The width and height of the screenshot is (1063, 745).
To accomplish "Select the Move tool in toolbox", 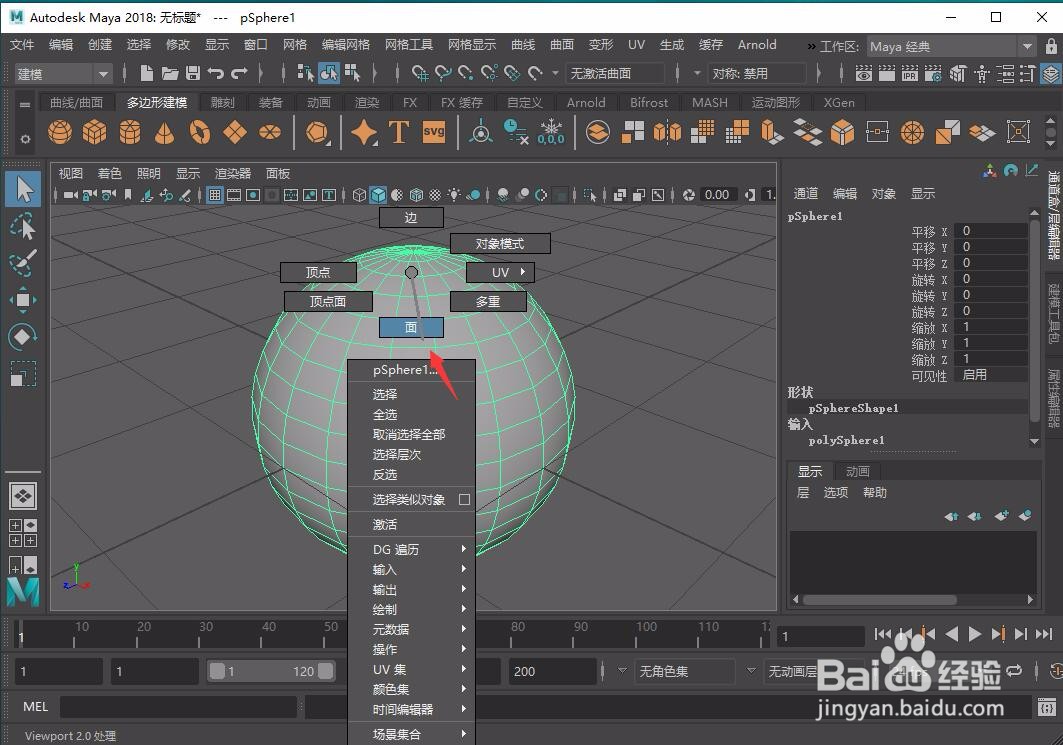I will pyautogui.click(x=23, y=300).
